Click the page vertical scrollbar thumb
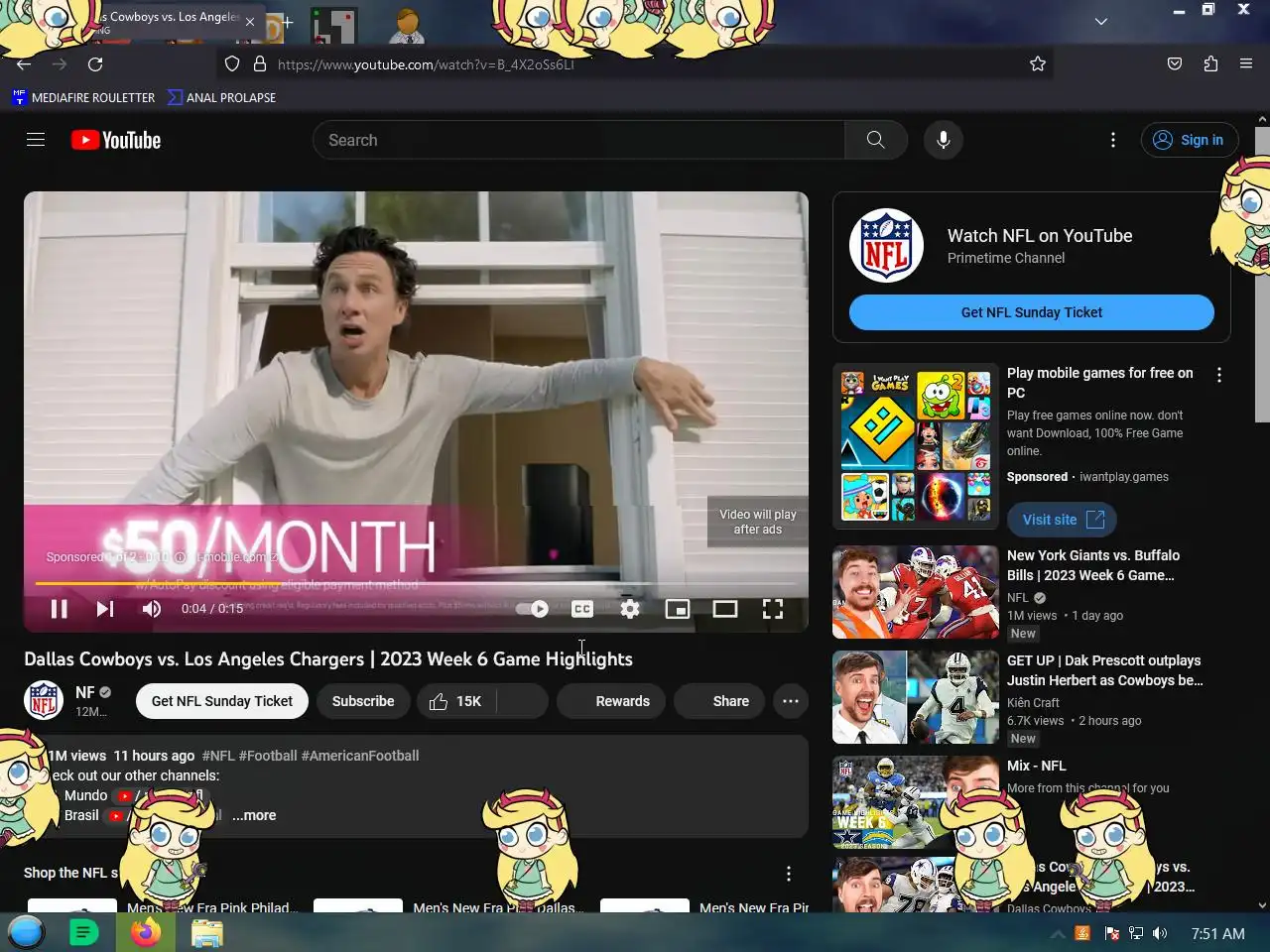Screen dimensions: 1270x952 [x=1262, y=276]
